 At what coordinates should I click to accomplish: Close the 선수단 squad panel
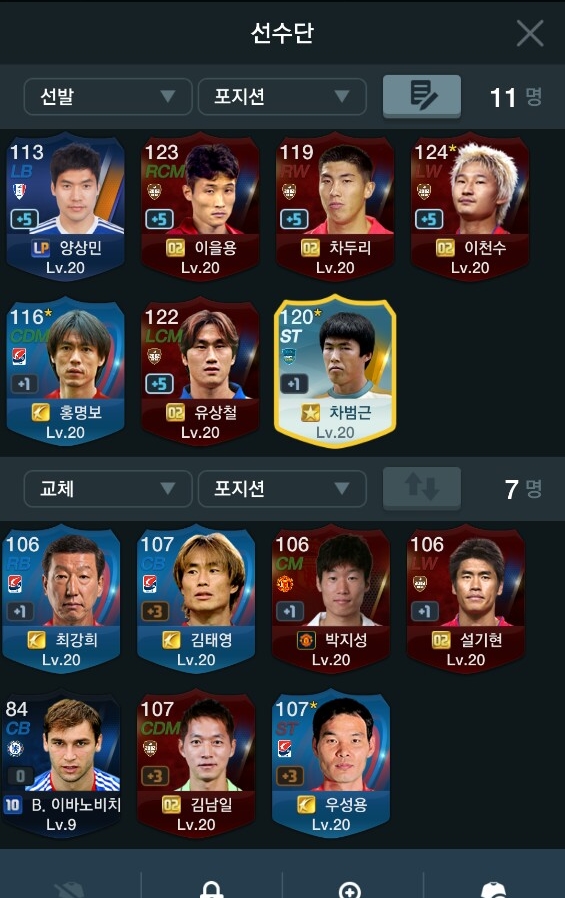click(530, 33)
